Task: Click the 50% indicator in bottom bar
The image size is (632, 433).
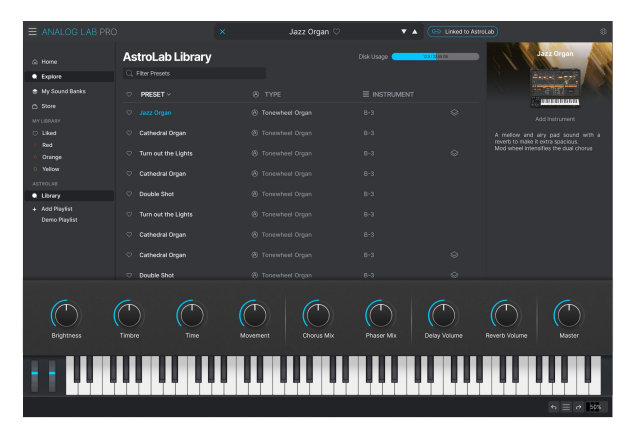Action: click(x=595, y=407)
